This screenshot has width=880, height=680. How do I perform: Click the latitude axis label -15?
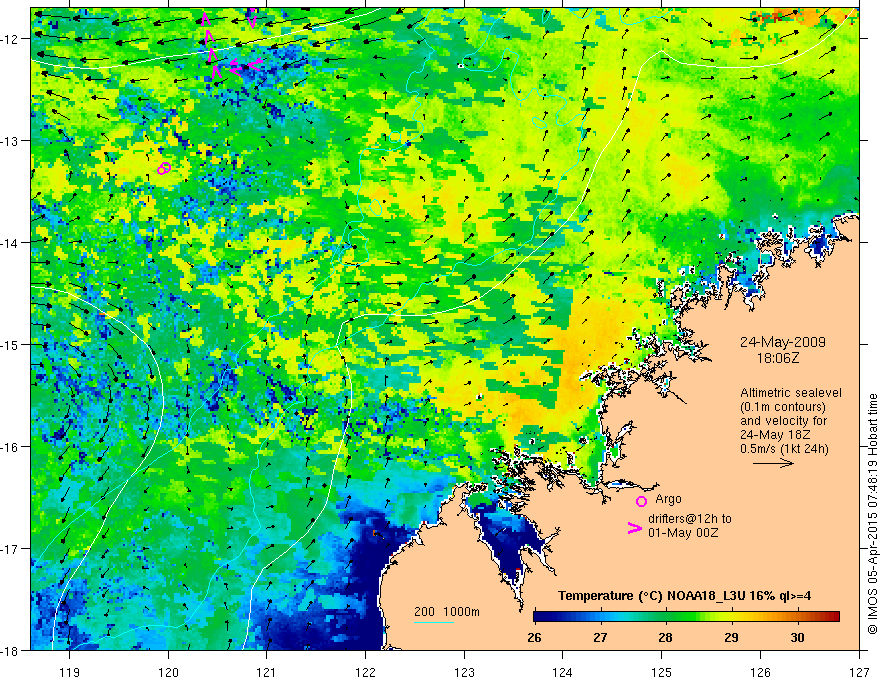(10, 344)
